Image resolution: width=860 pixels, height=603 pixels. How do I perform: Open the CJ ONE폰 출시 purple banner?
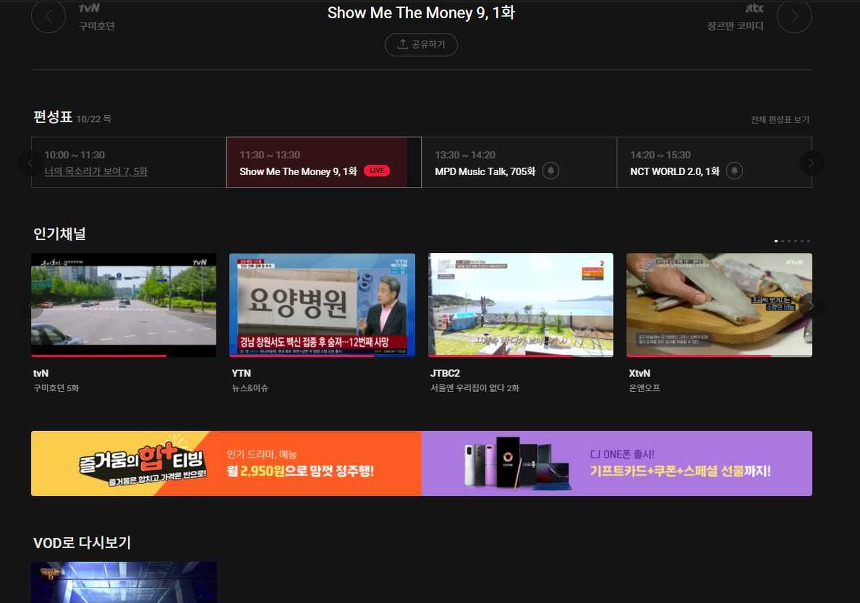(x=617, y=464)
